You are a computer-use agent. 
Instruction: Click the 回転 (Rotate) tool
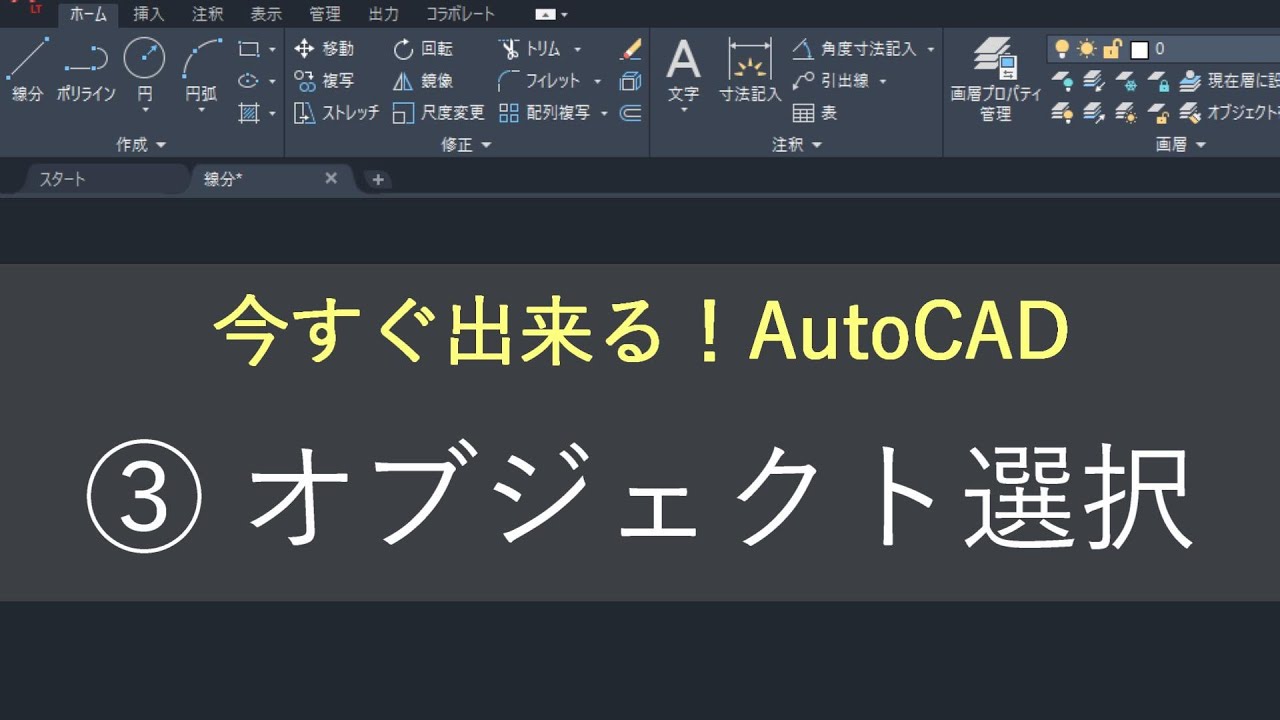pyautogui.click(x=423, y=49)
